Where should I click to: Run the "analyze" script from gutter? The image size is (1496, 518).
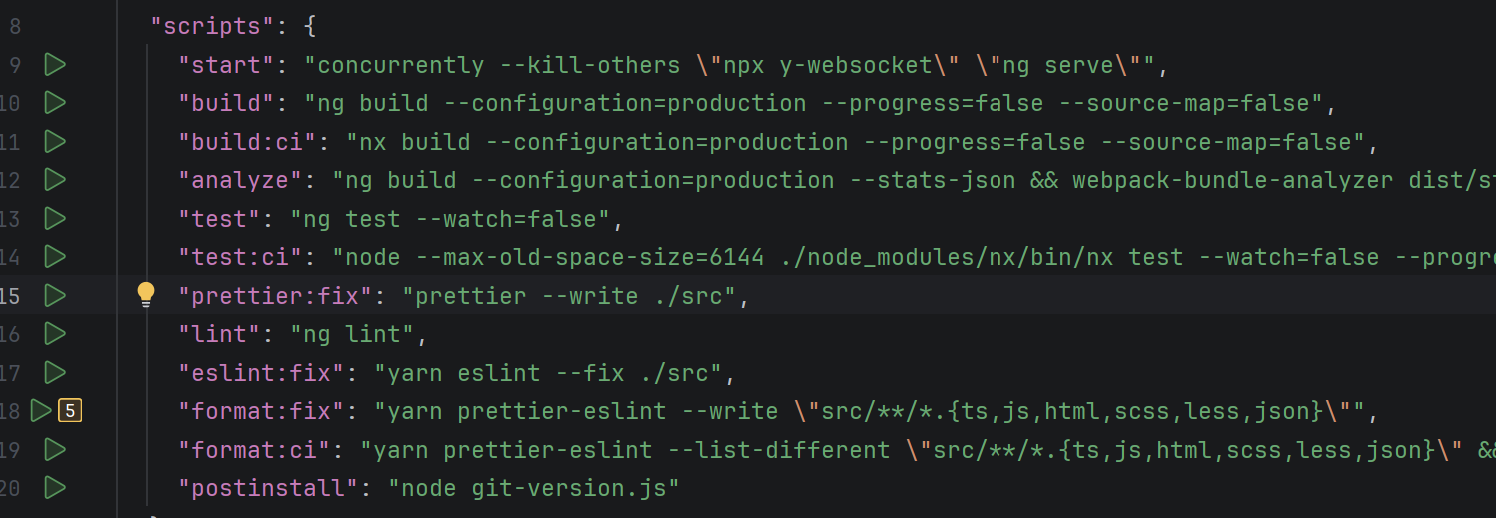pos(55,180)
